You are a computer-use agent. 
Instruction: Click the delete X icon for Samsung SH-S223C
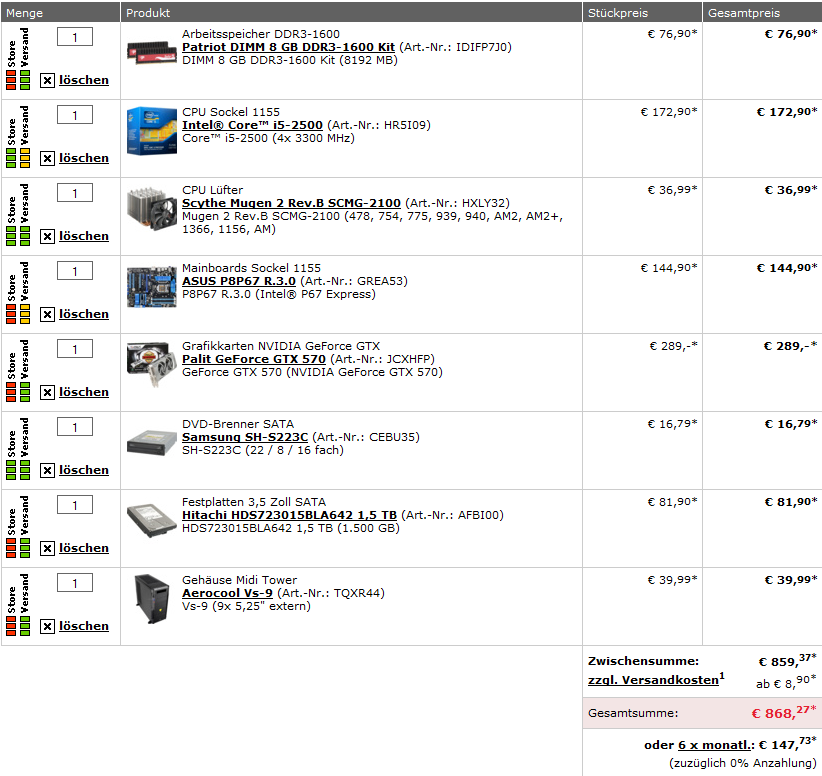pyautogui.click(x=47, y=470)
